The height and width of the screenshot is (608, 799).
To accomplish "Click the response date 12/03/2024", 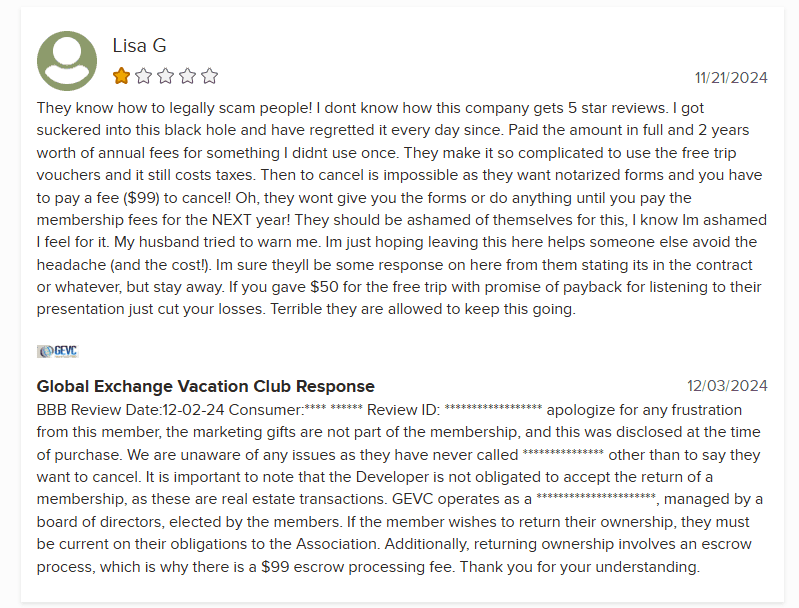I will (727, 386).
